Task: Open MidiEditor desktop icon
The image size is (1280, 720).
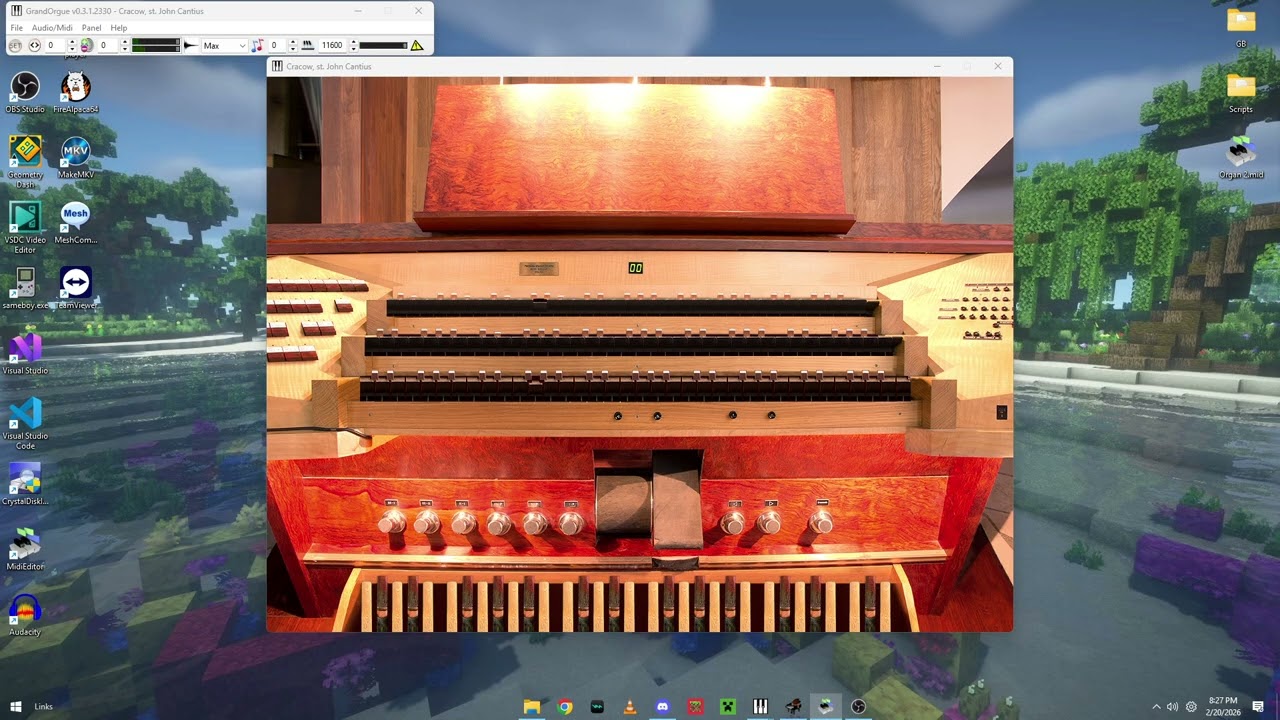Action: [25, 549]
